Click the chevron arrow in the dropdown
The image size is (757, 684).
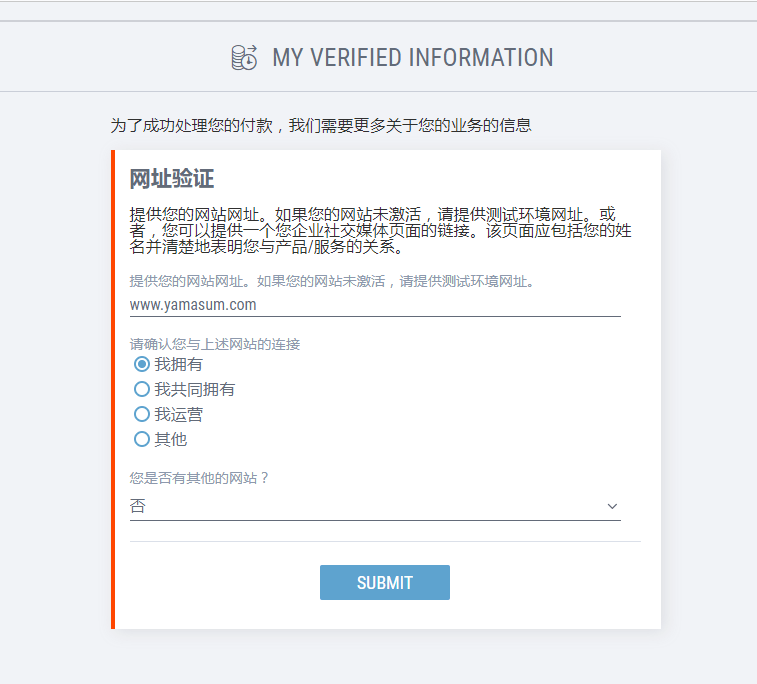coord(612,507)
